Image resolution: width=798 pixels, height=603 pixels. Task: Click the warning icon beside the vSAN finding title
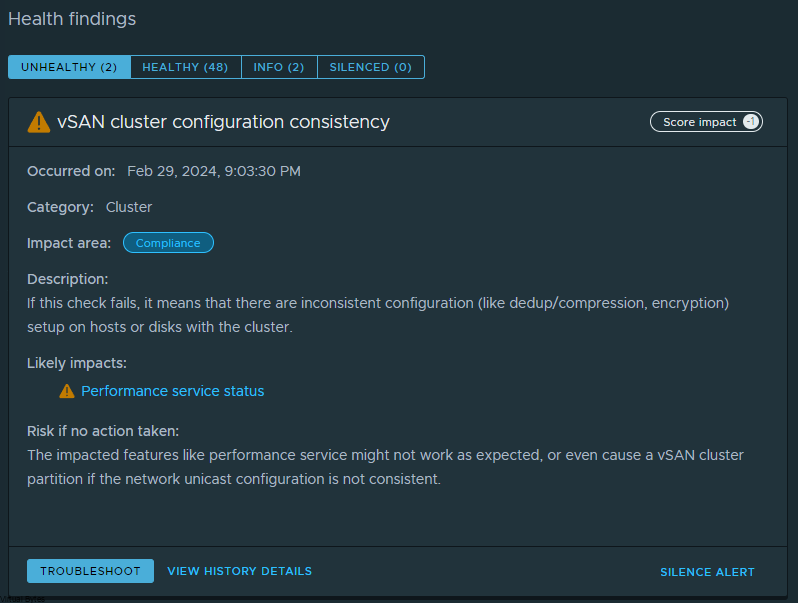38,122
